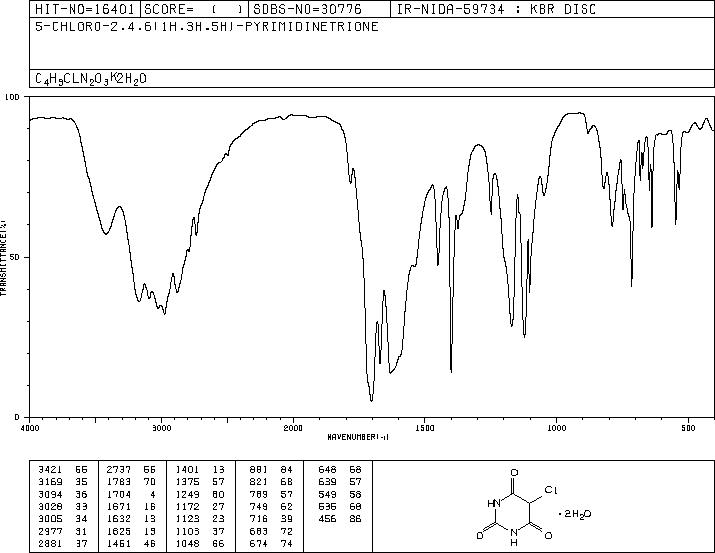
Task: Select peak value 2737 in the table
Action: pos(119,470)
